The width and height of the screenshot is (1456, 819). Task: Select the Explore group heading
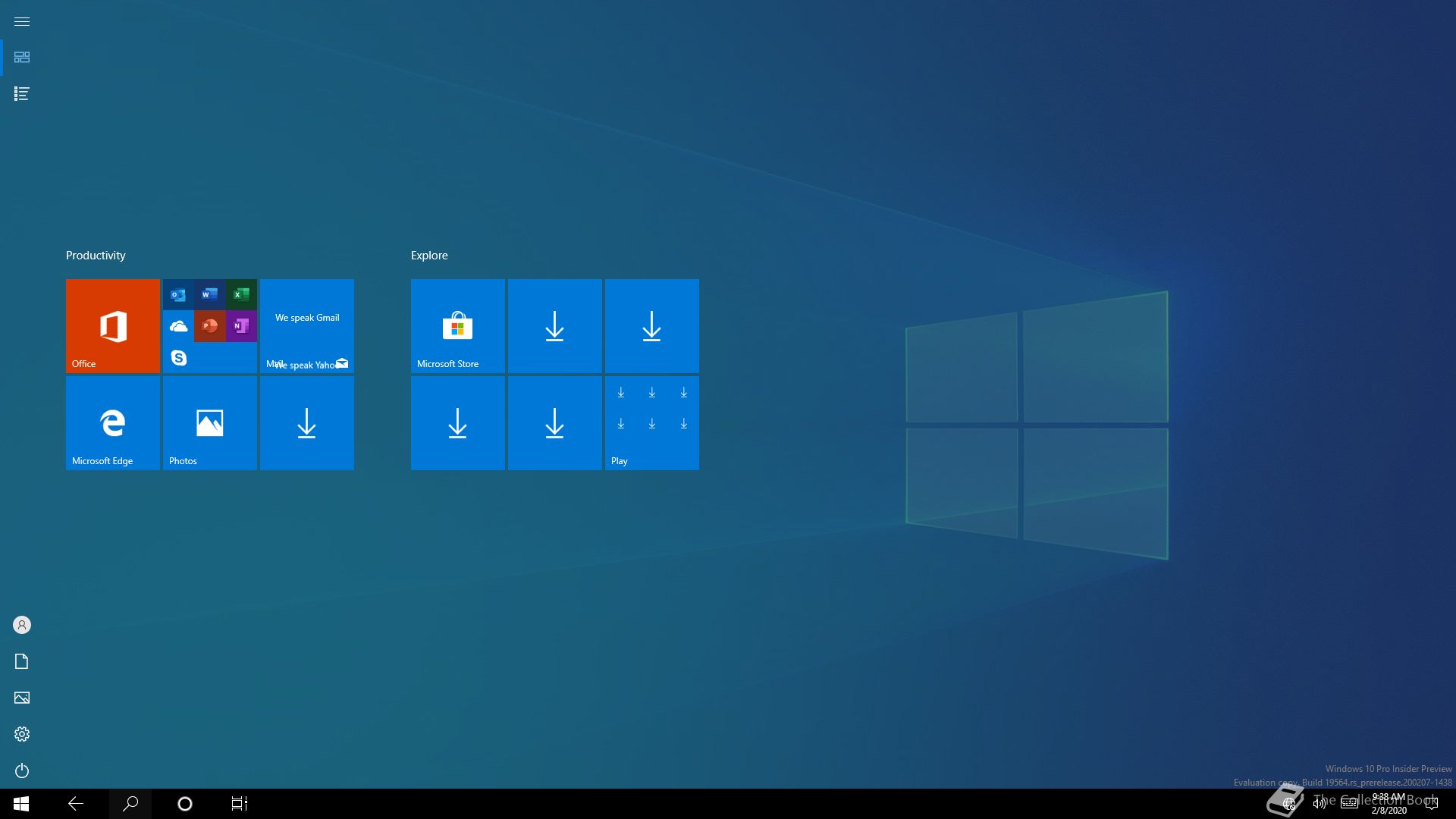pyautogui.click(x=429, y=256)
